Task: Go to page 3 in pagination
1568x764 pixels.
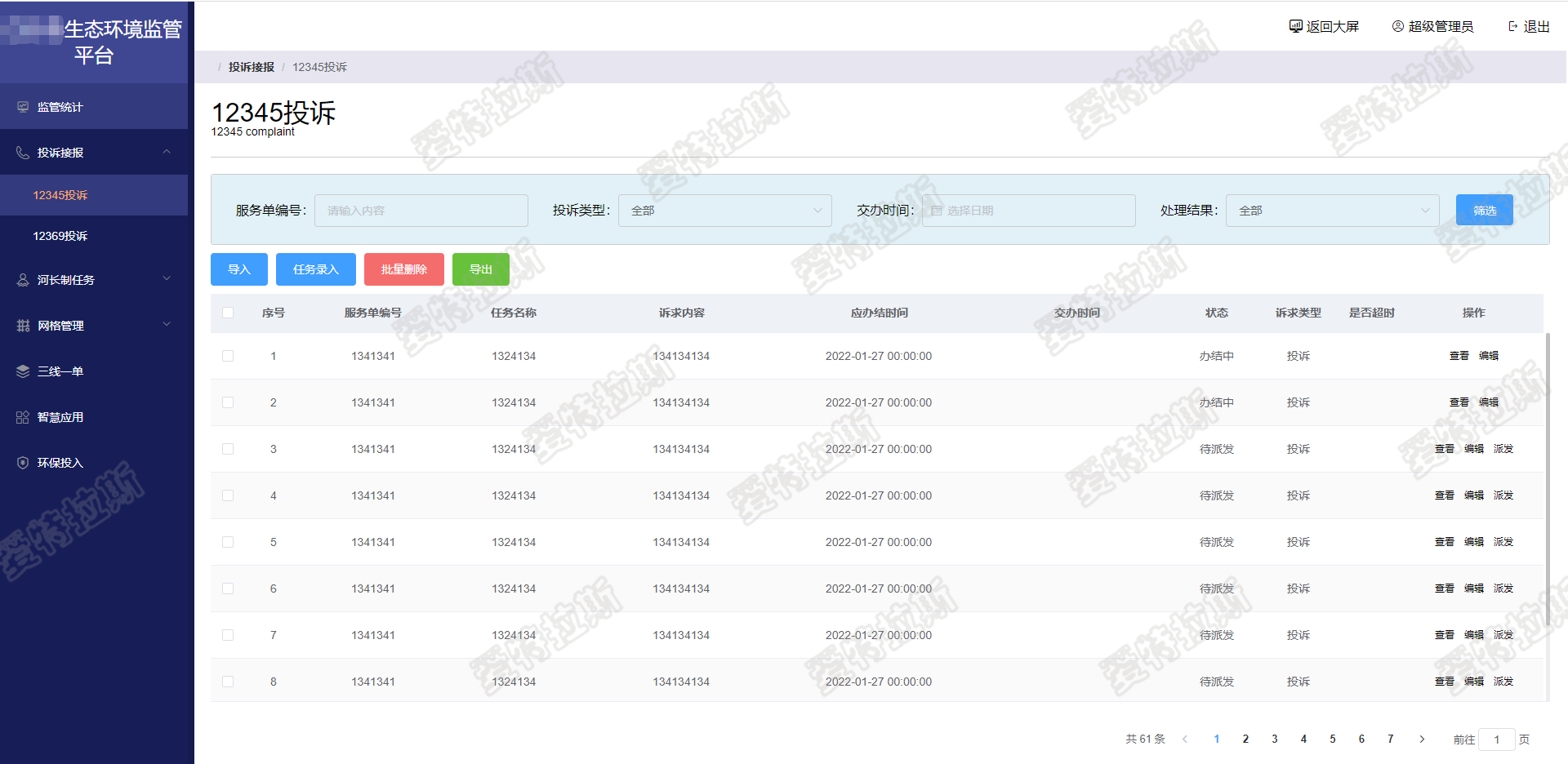Action: (x=1274, y=739)
